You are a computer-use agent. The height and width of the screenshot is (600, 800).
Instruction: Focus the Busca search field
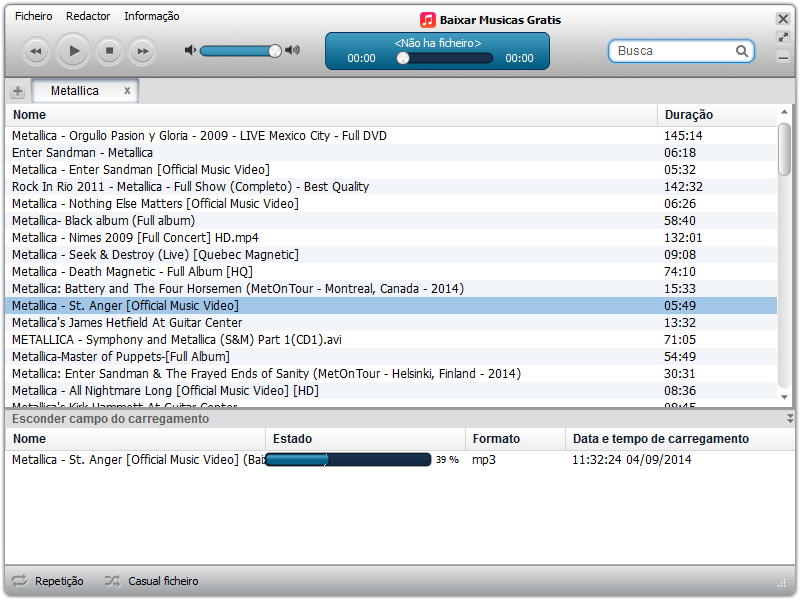(x=681, y=51)
